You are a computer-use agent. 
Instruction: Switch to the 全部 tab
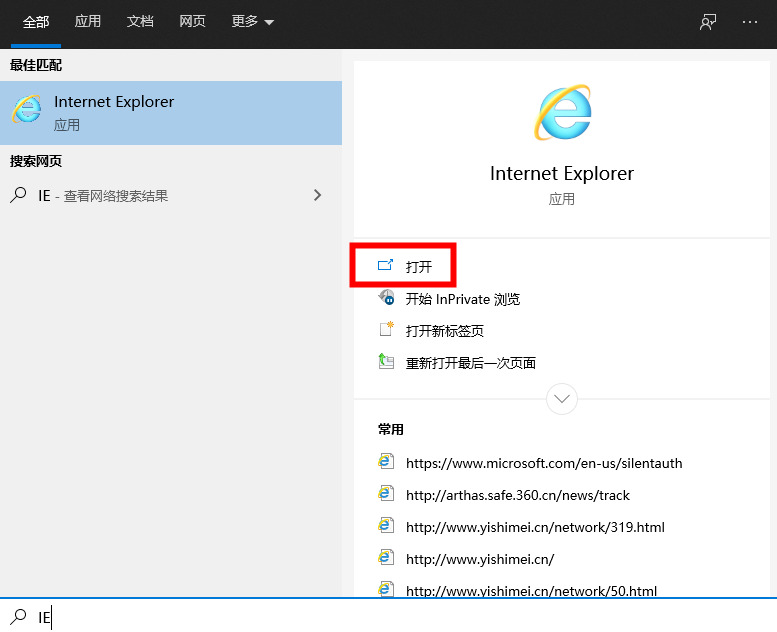[x=36, y=22]
